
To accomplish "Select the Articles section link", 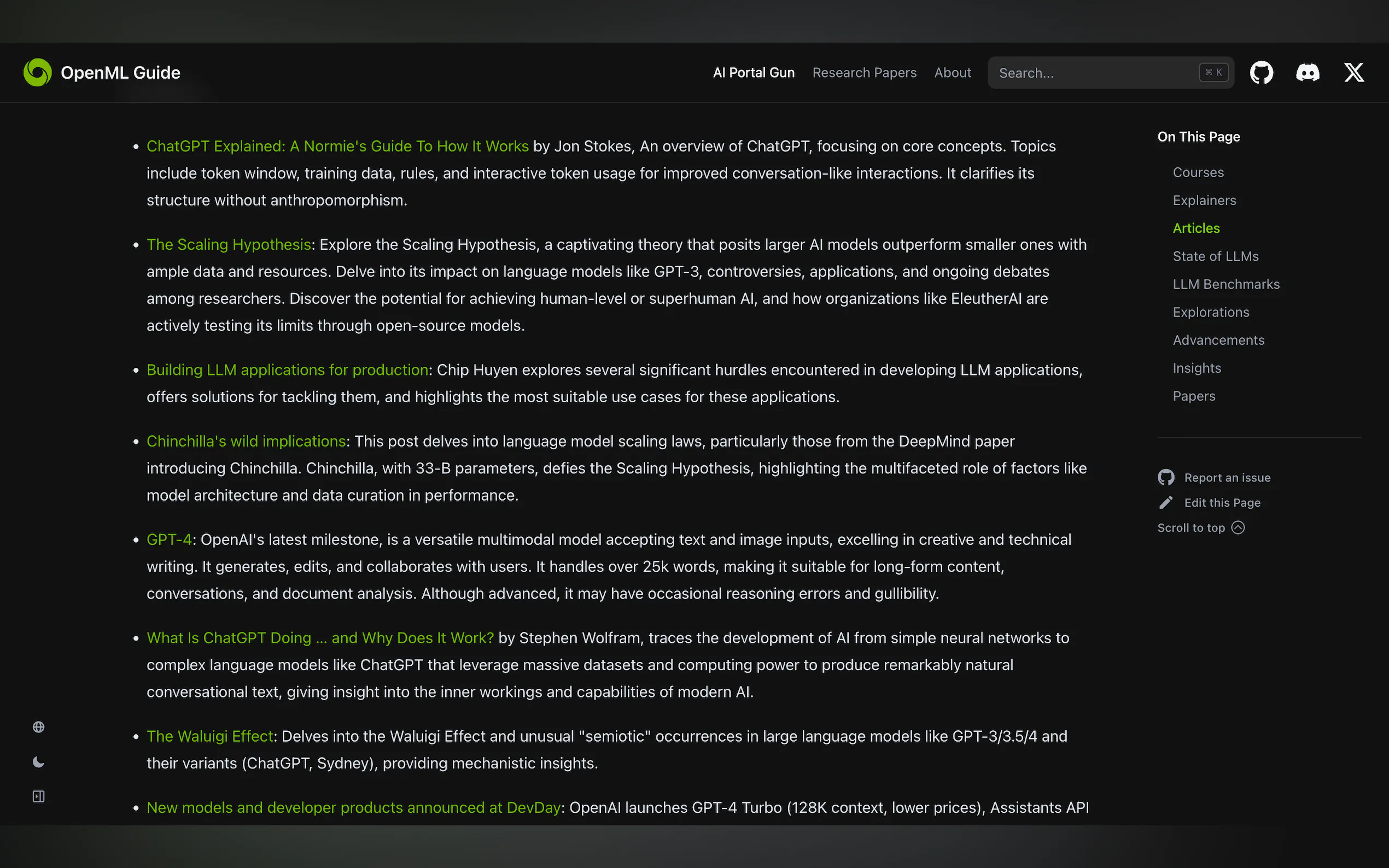I will 1196,228.
